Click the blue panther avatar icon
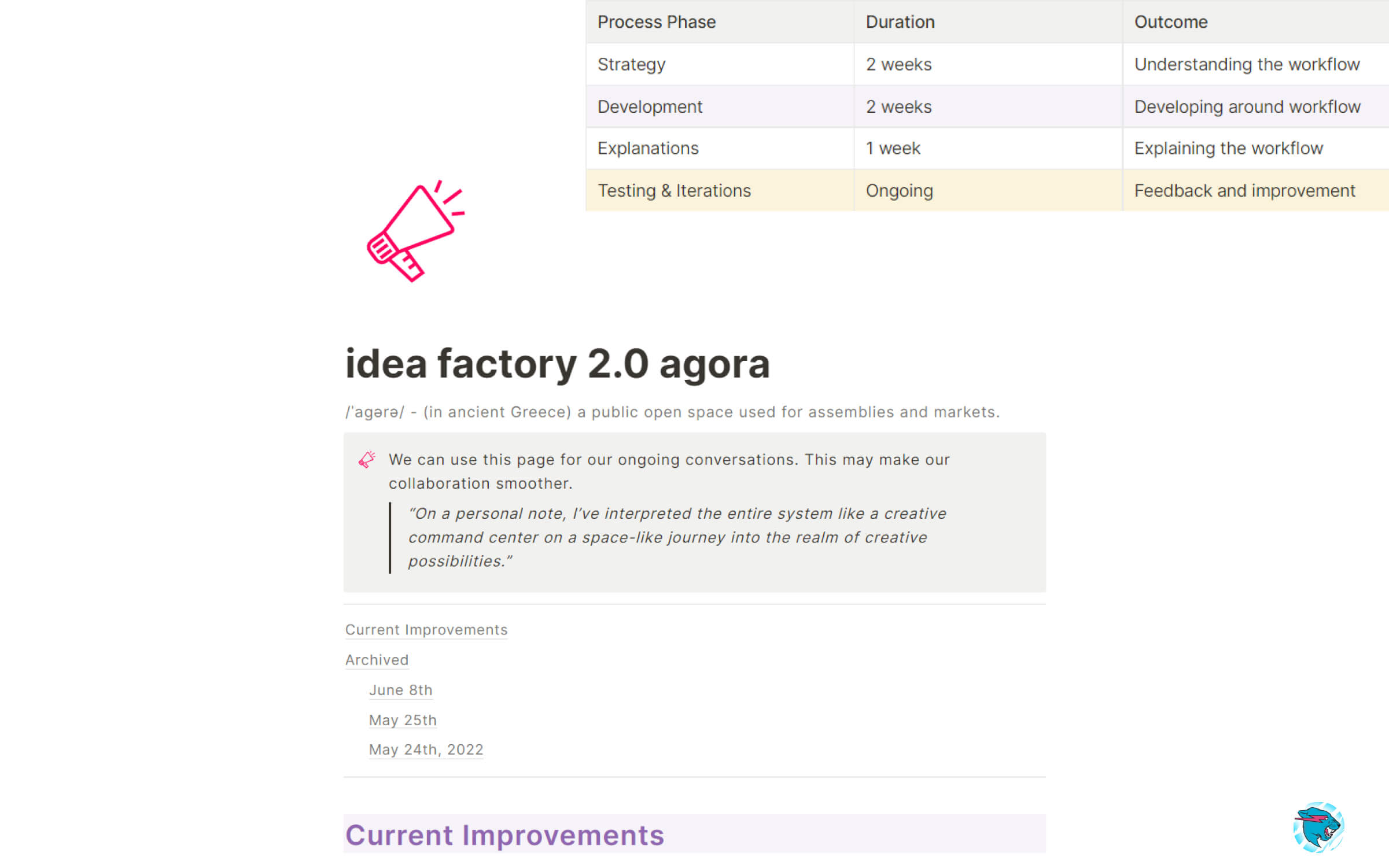This screenshot has width=1389, height=868. [1318, 827]
